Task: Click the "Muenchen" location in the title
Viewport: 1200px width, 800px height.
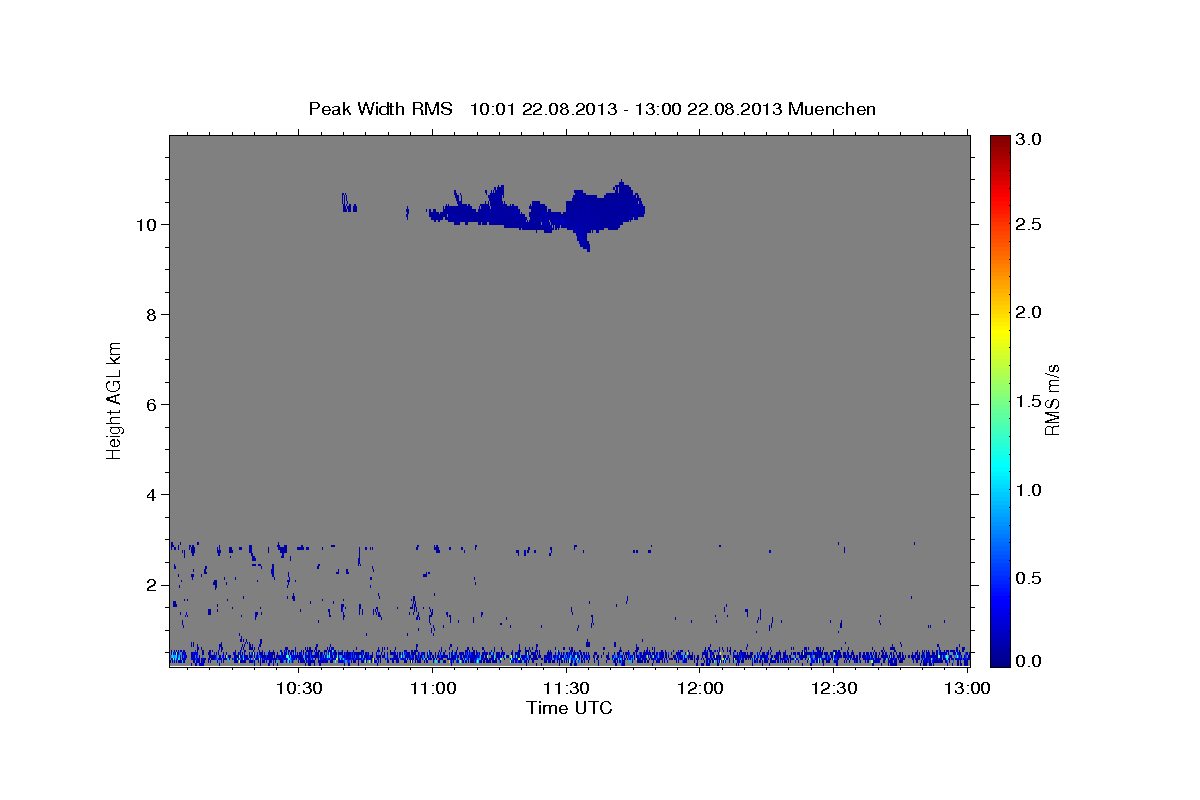Action: [x=832, y=108]
